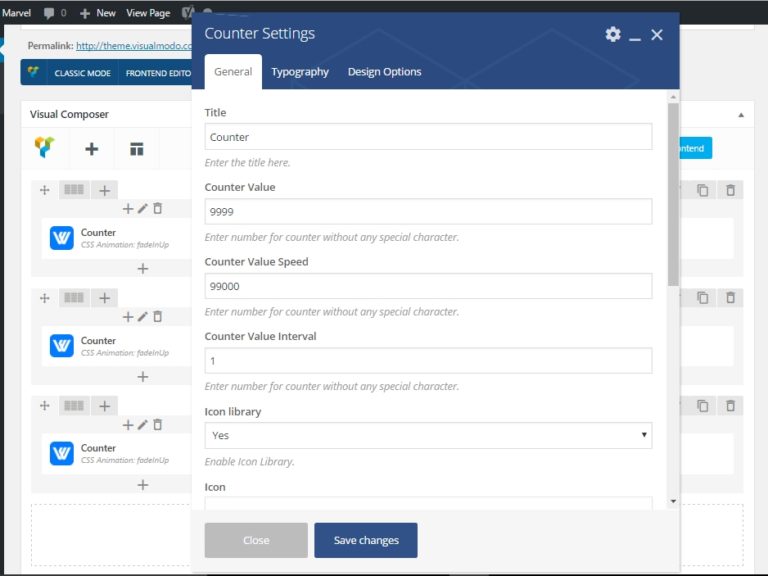Add a column to the first row
This screenshot has width=768, height=576.
tap(104, 191)
